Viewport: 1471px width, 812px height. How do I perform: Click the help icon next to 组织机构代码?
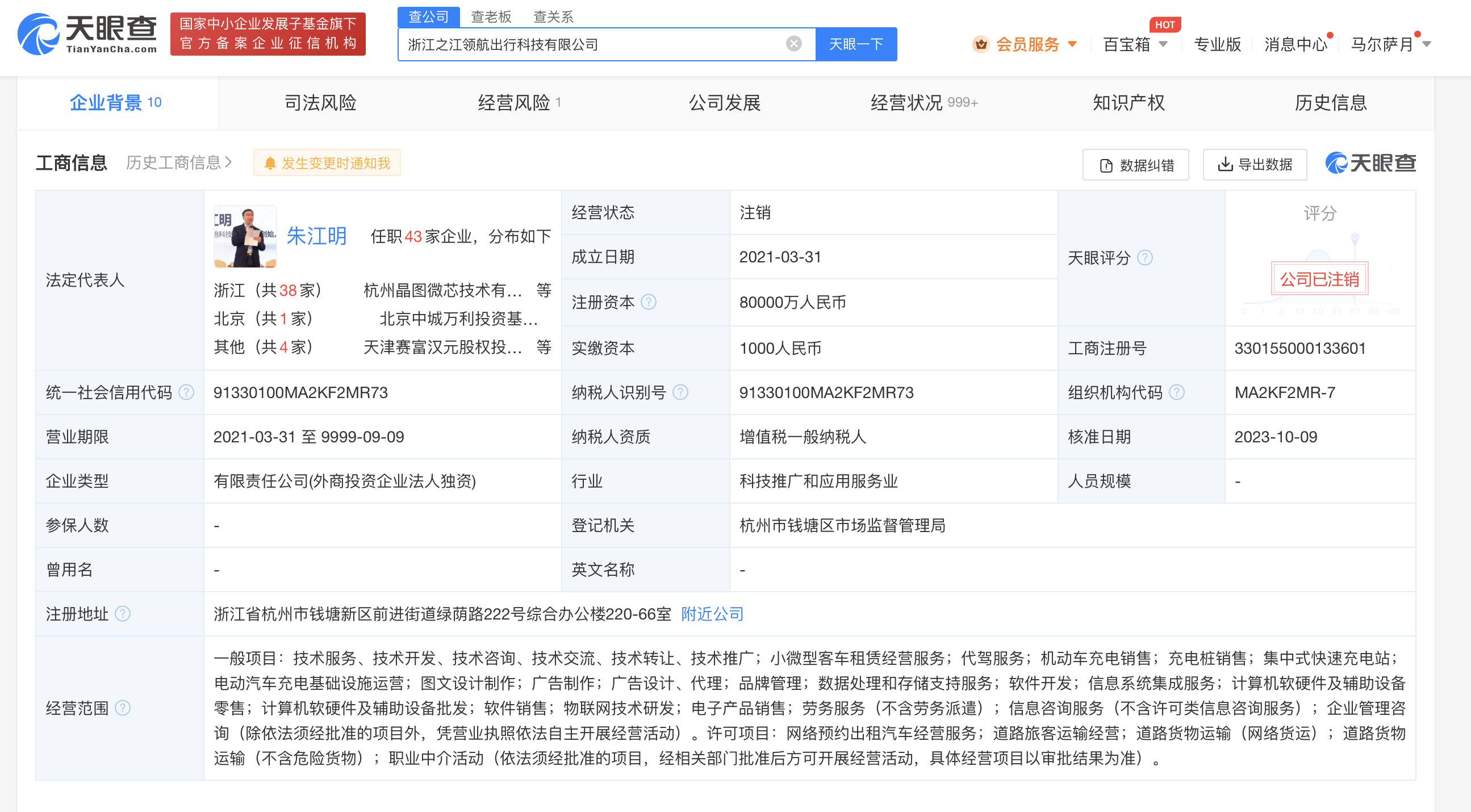tap(1177, 392)
